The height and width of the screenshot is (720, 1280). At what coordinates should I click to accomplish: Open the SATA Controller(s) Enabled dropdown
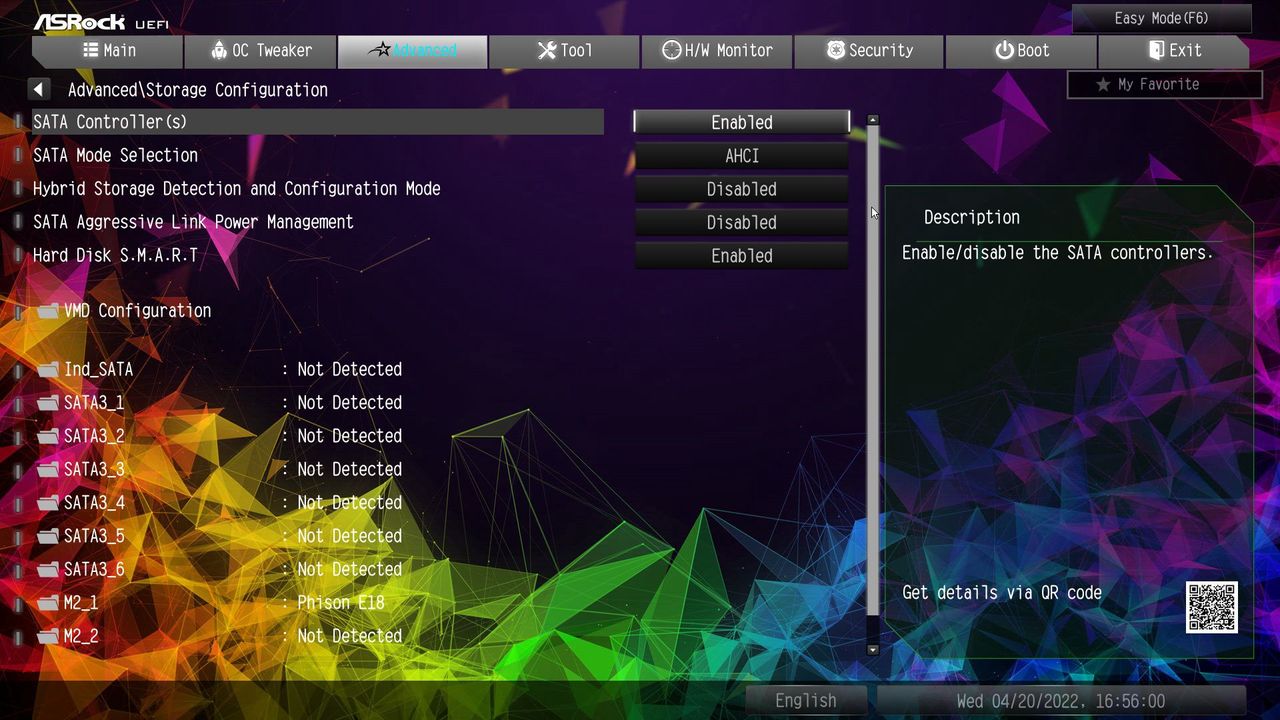click(x=742, y=122)
